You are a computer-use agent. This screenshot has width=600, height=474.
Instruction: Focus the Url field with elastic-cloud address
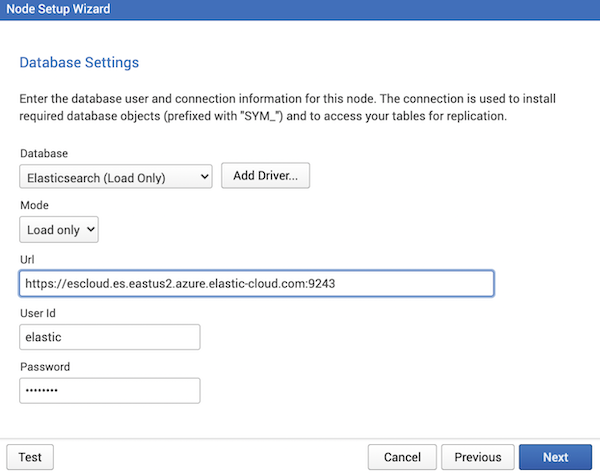pos(256,283)
